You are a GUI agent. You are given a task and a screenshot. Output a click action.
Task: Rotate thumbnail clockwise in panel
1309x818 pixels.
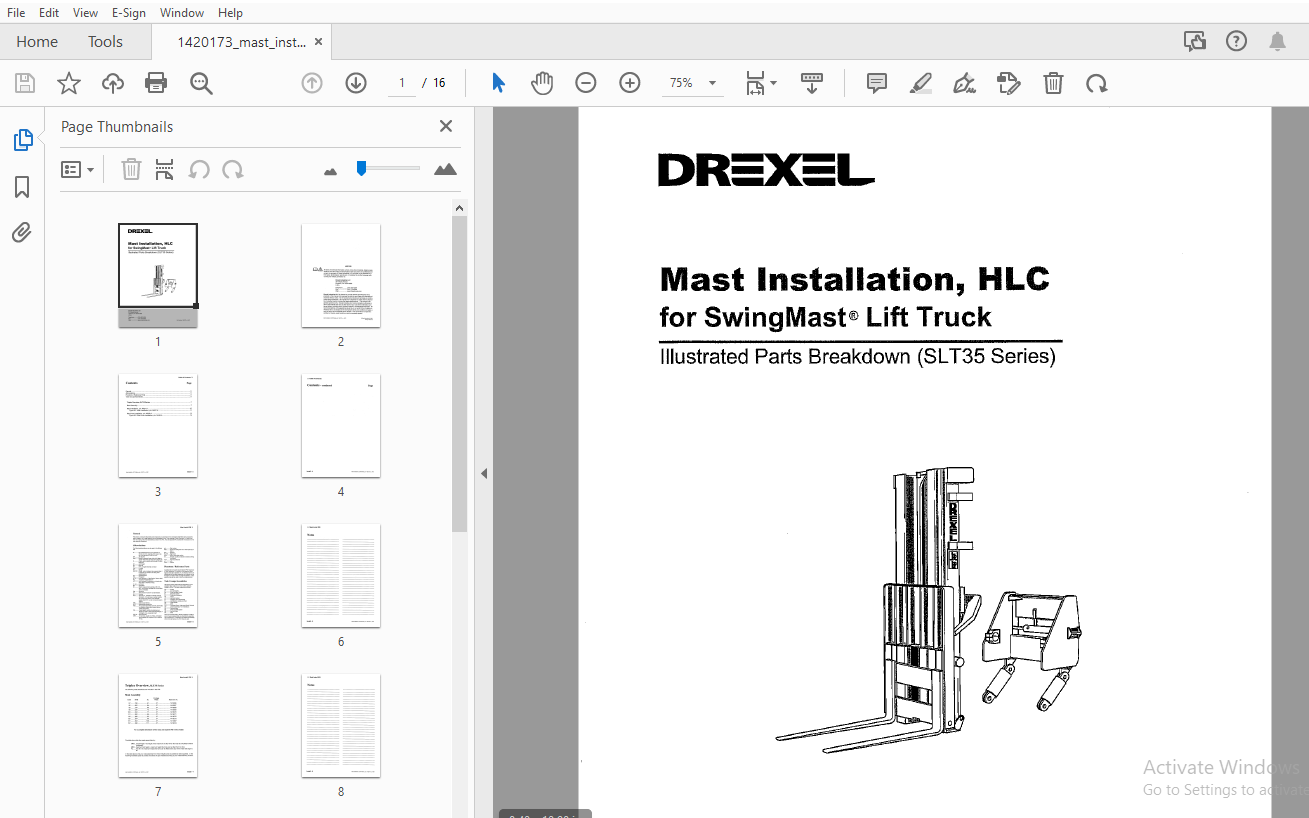[233, 169]
